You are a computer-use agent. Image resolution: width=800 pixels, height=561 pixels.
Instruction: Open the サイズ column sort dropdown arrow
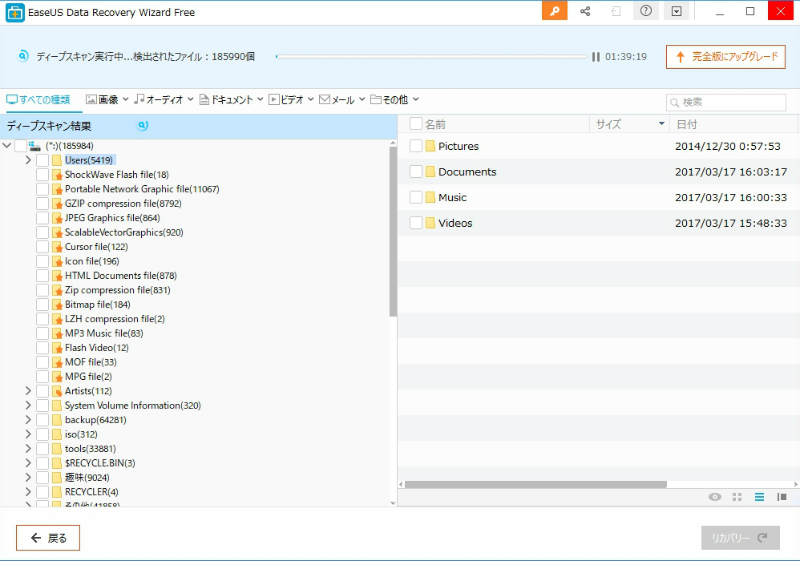pos(661,124)
